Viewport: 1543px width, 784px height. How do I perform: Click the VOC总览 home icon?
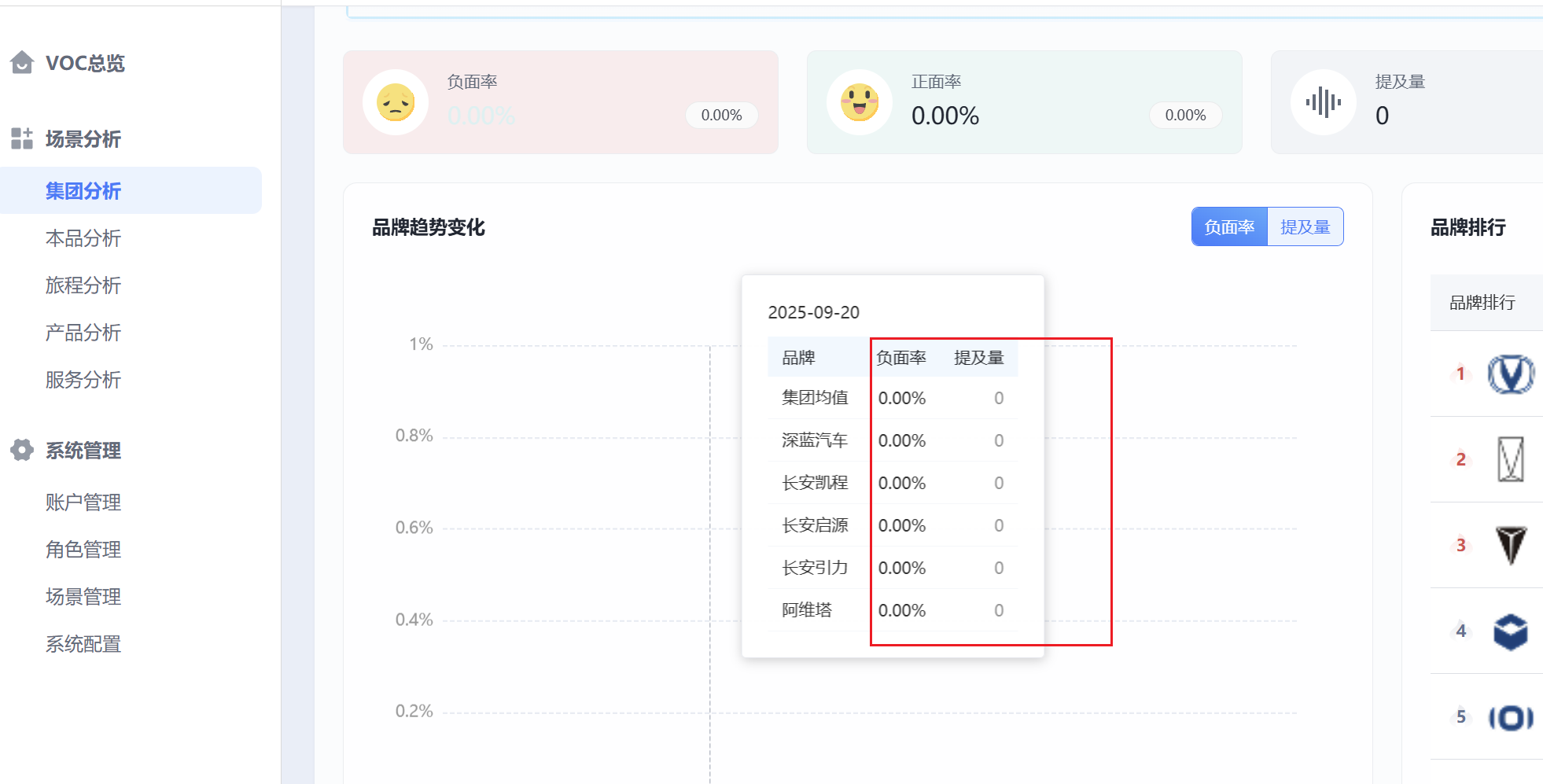click(x=22, y=62)
